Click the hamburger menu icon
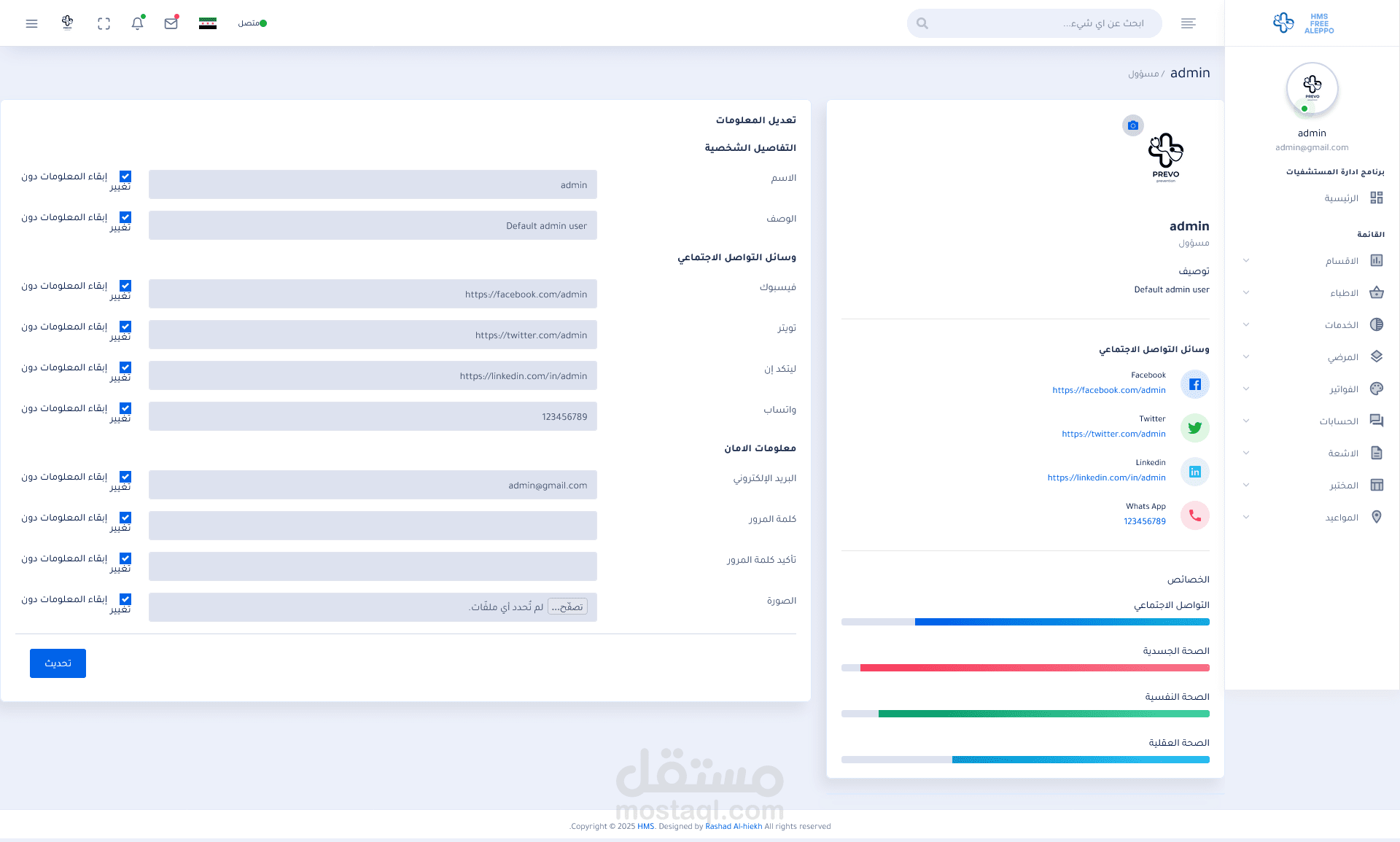The height and width of the screenshot is (842, 1400). pos(31,23)
